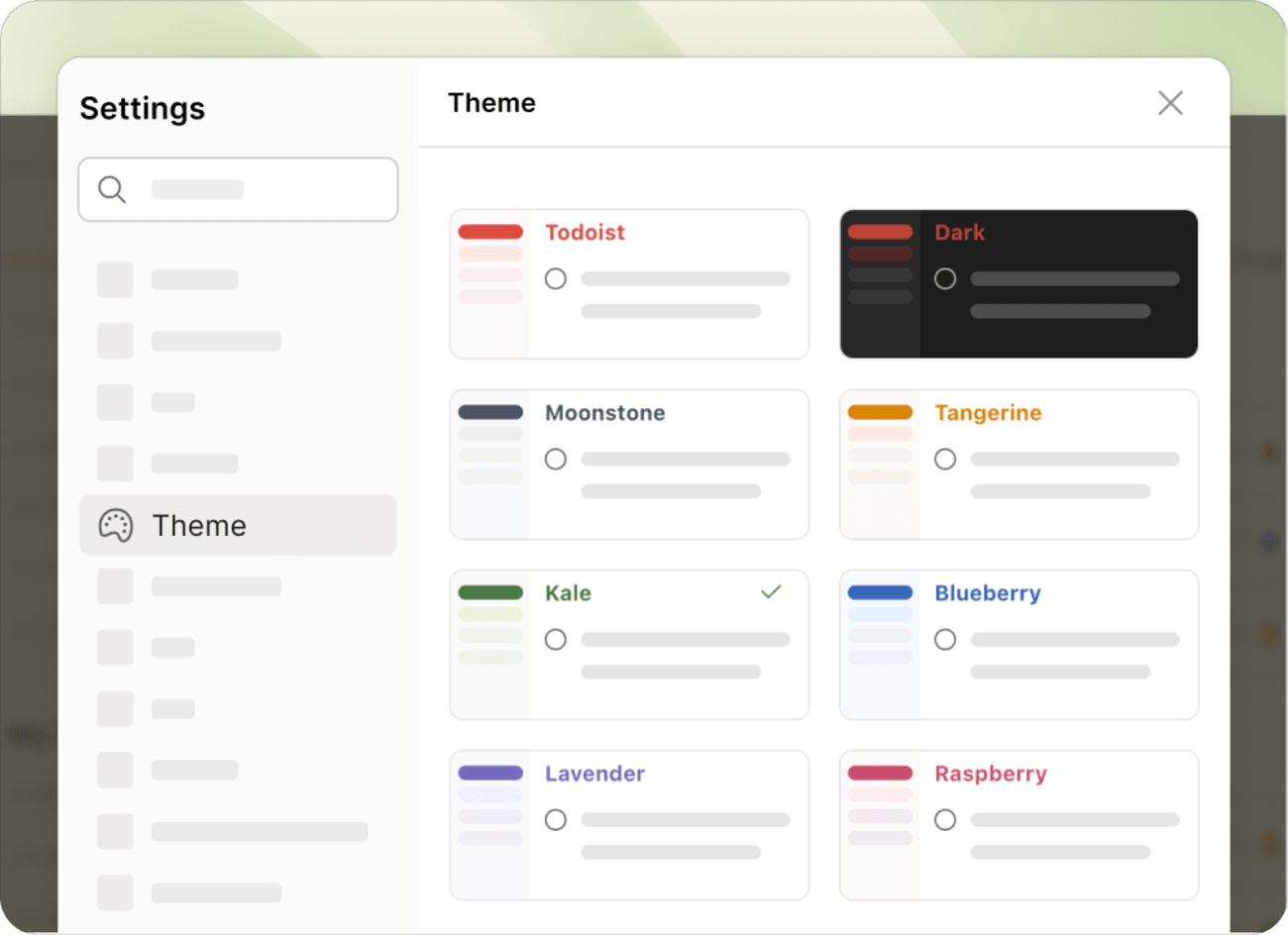The height and width of the screenshot is (935, 1288).
Task: Click the green checkmark on Kale theme
Action: [771, 591]
